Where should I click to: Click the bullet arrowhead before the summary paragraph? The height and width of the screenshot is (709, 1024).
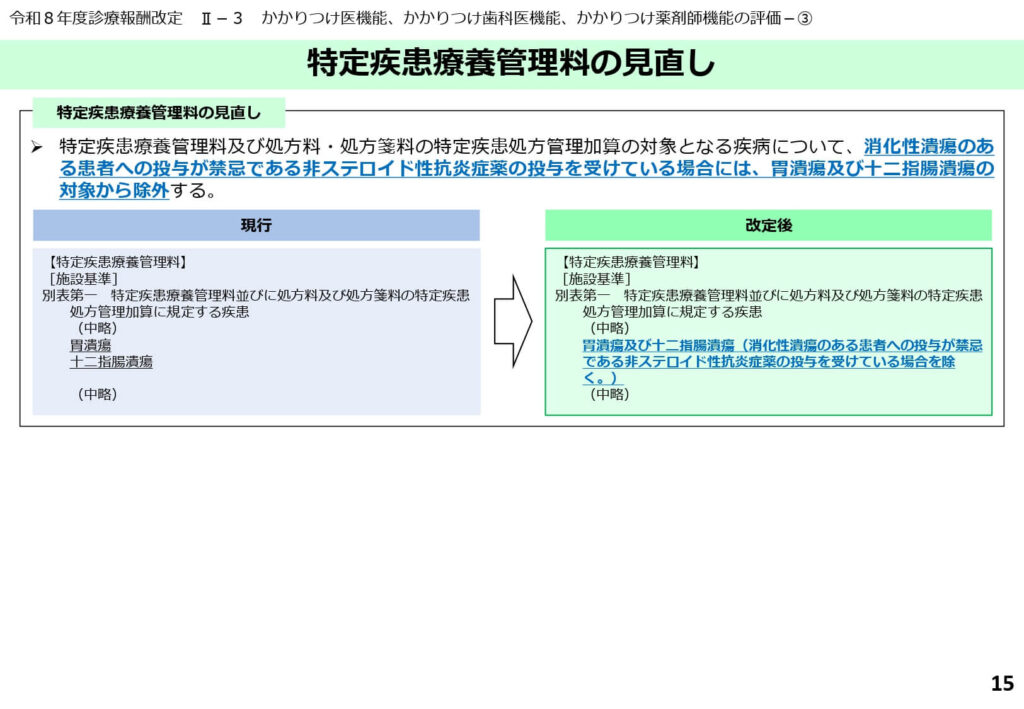pos(36,147)
